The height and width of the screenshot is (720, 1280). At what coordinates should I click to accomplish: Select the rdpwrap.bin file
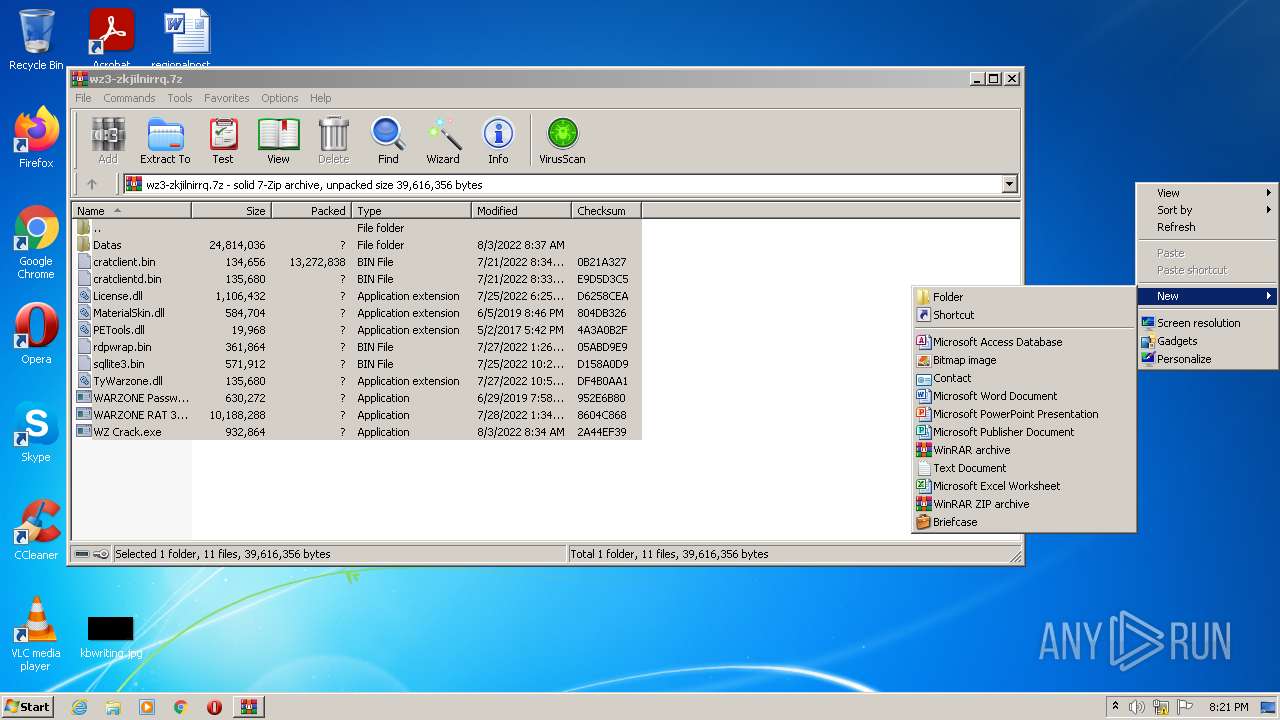click(357, 347)
